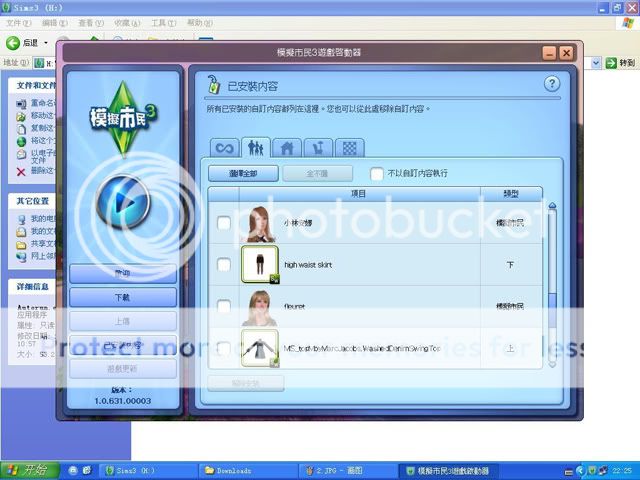Click the taskbar clock showing 22:25
This screenshot has height=480, width=640.
pyautogui.click(x=622, y=471)
